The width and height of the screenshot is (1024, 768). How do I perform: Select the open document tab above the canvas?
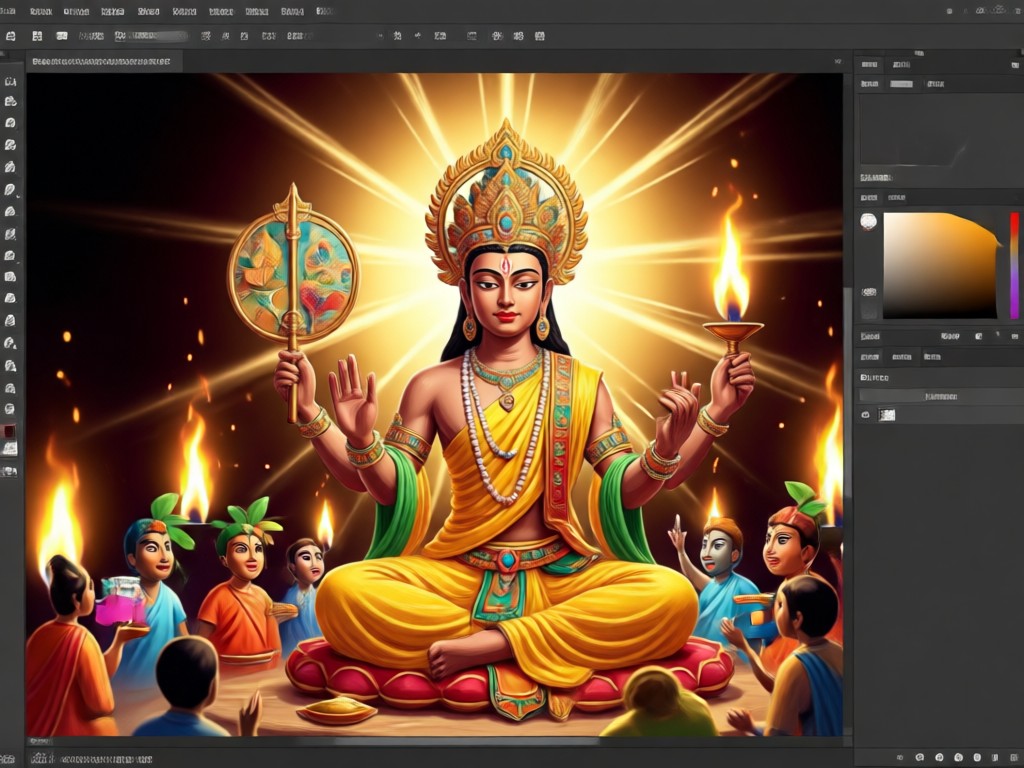point(102,61)
